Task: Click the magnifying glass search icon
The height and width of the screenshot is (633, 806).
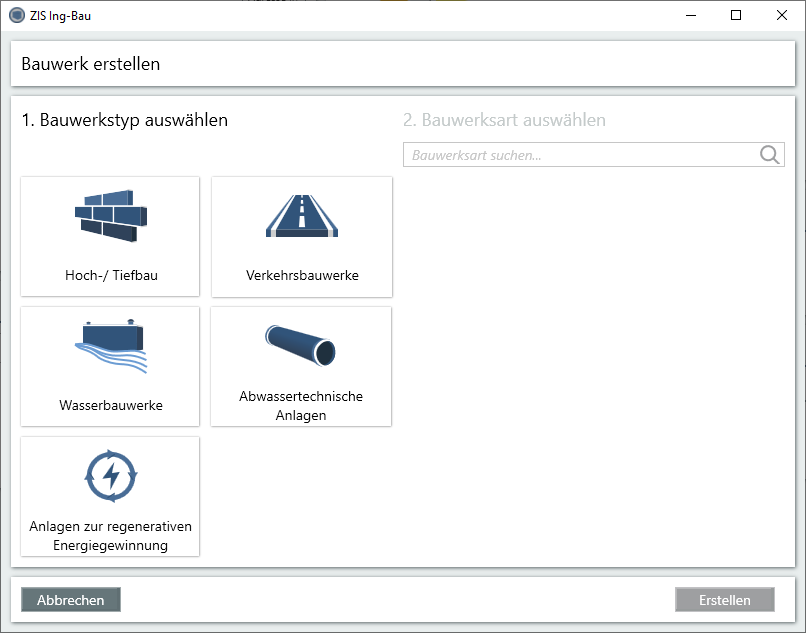Action: coord(769,155)
